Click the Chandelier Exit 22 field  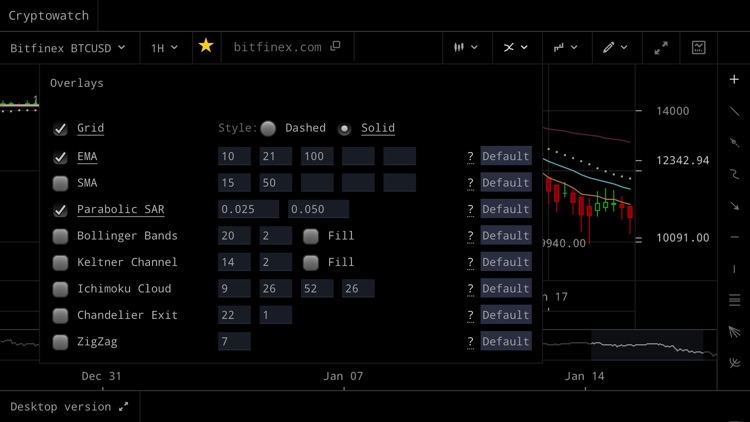pos(234,315)
